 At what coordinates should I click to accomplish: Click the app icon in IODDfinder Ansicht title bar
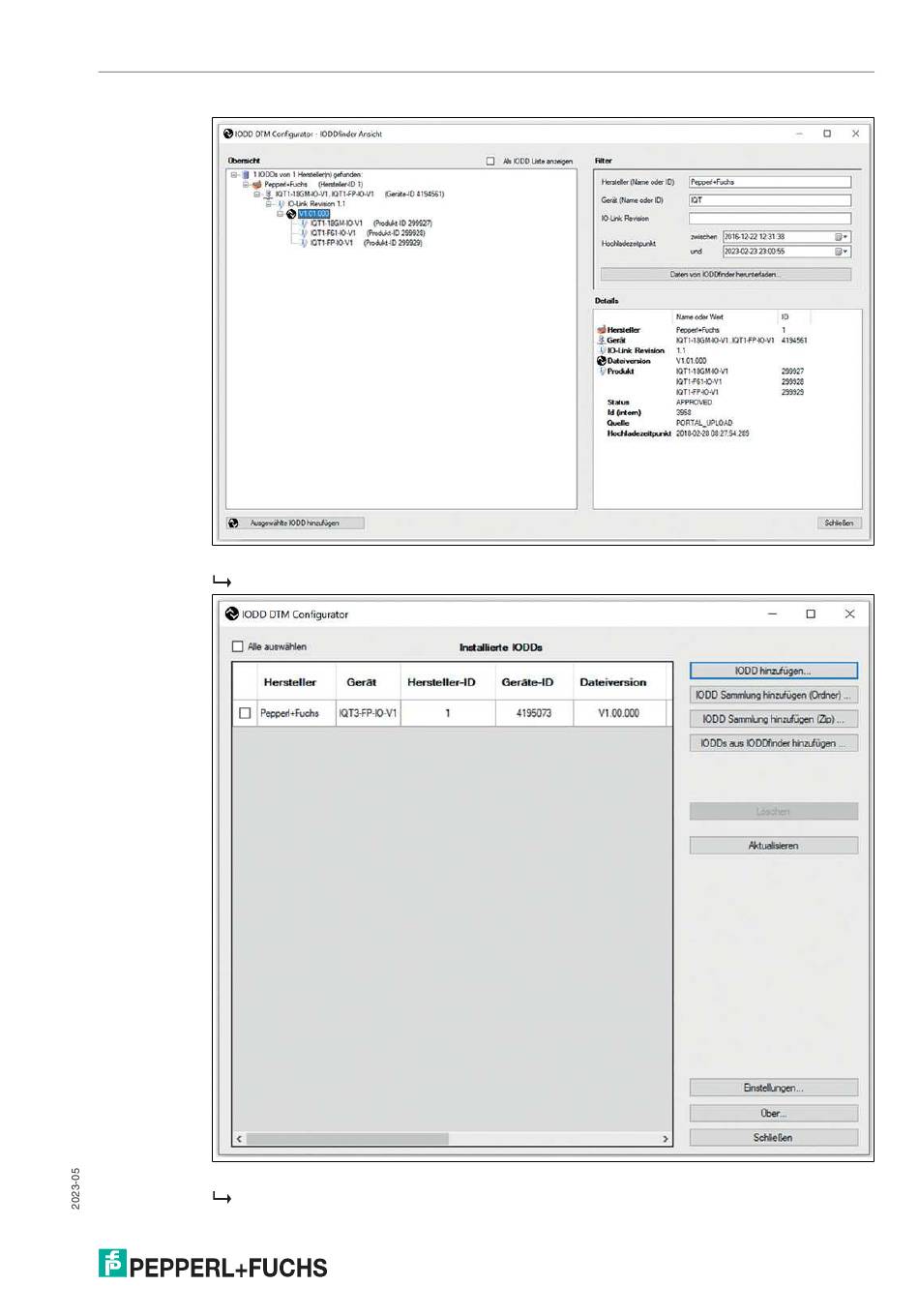pos(229,134)
